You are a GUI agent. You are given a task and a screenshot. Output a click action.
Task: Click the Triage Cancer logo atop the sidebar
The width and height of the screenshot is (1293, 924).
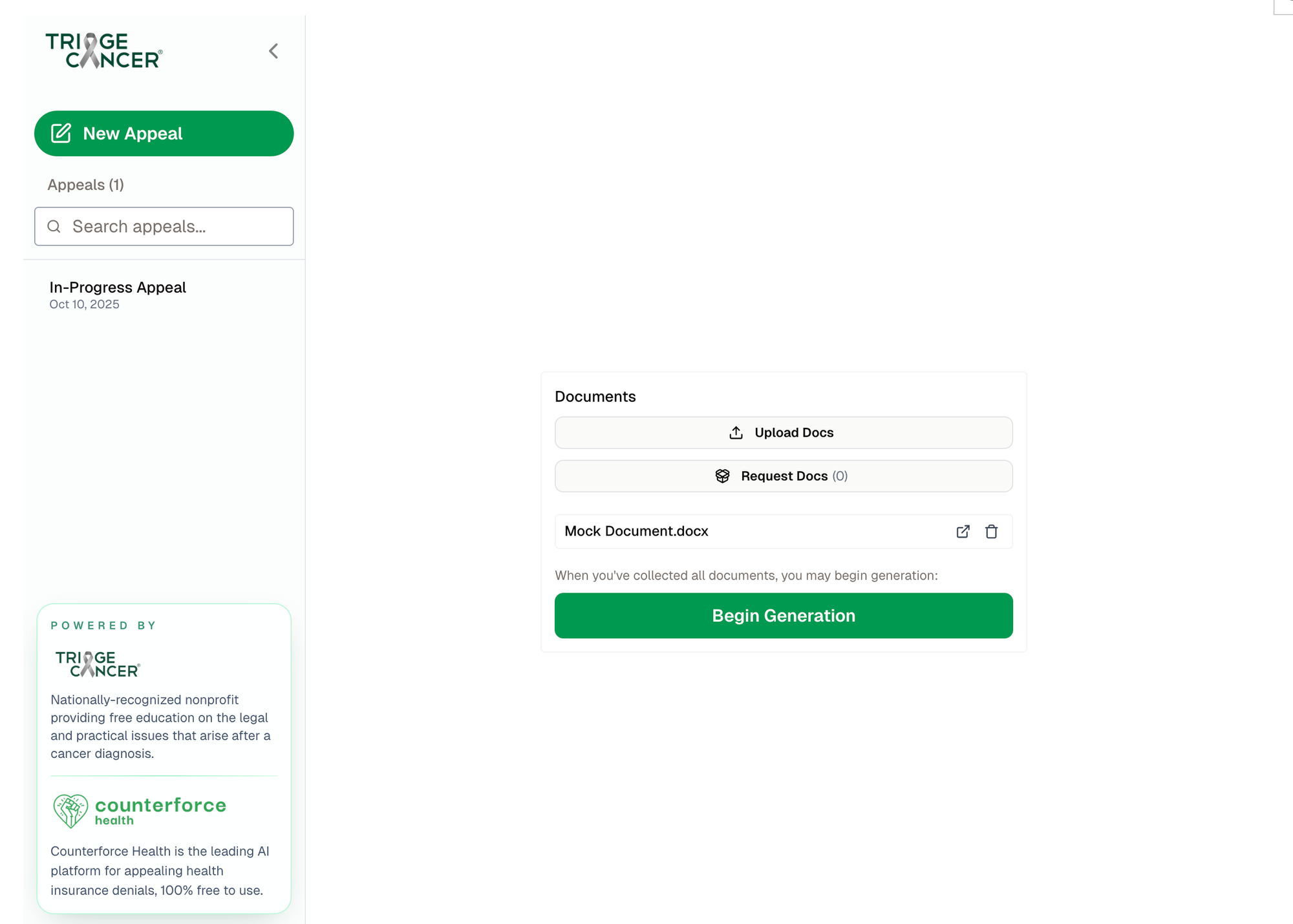click(x=103, y=50)
